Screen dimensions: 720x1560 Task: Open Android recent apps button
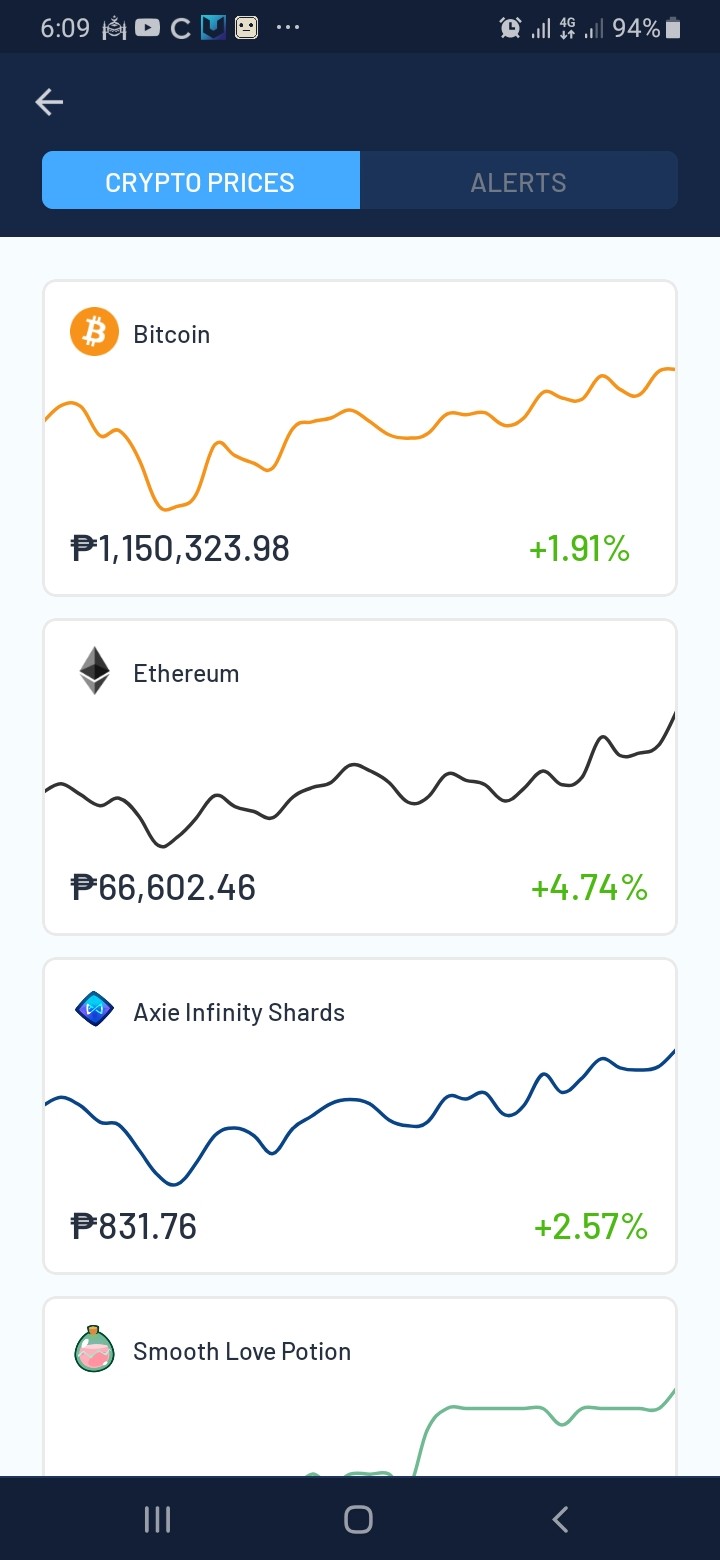pyautogui.click(x=158, y=1519)
